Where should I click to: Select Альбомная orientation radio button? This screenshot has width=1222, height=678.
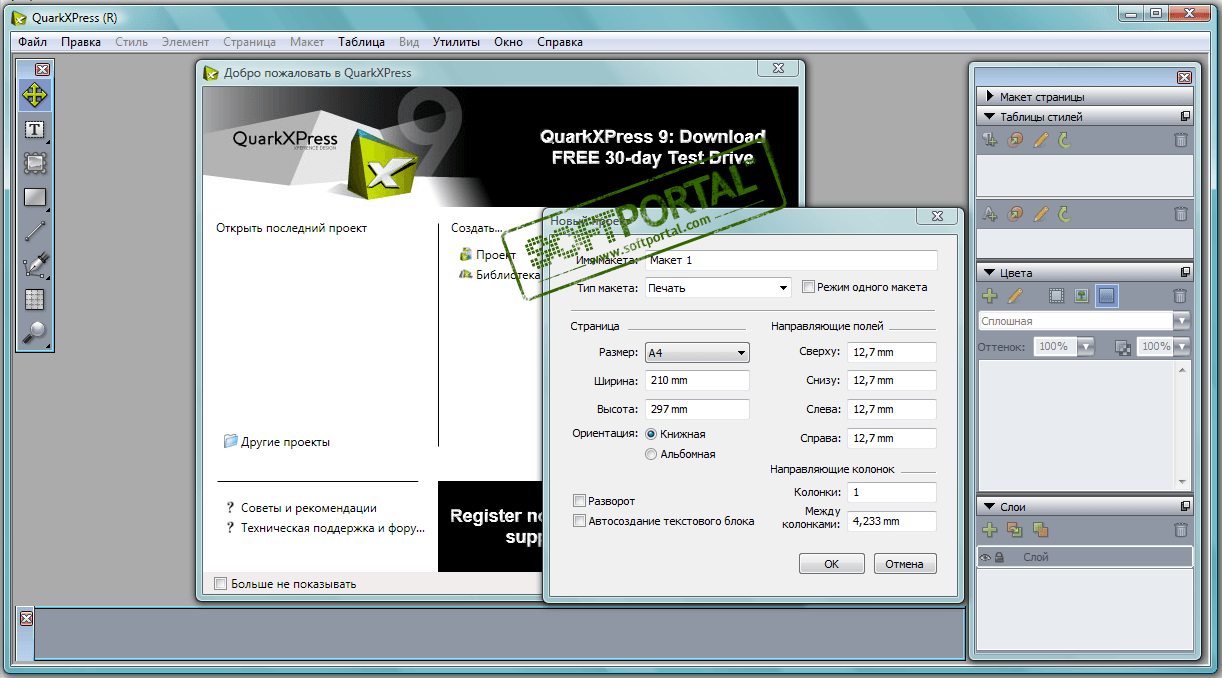pos(652,454)
